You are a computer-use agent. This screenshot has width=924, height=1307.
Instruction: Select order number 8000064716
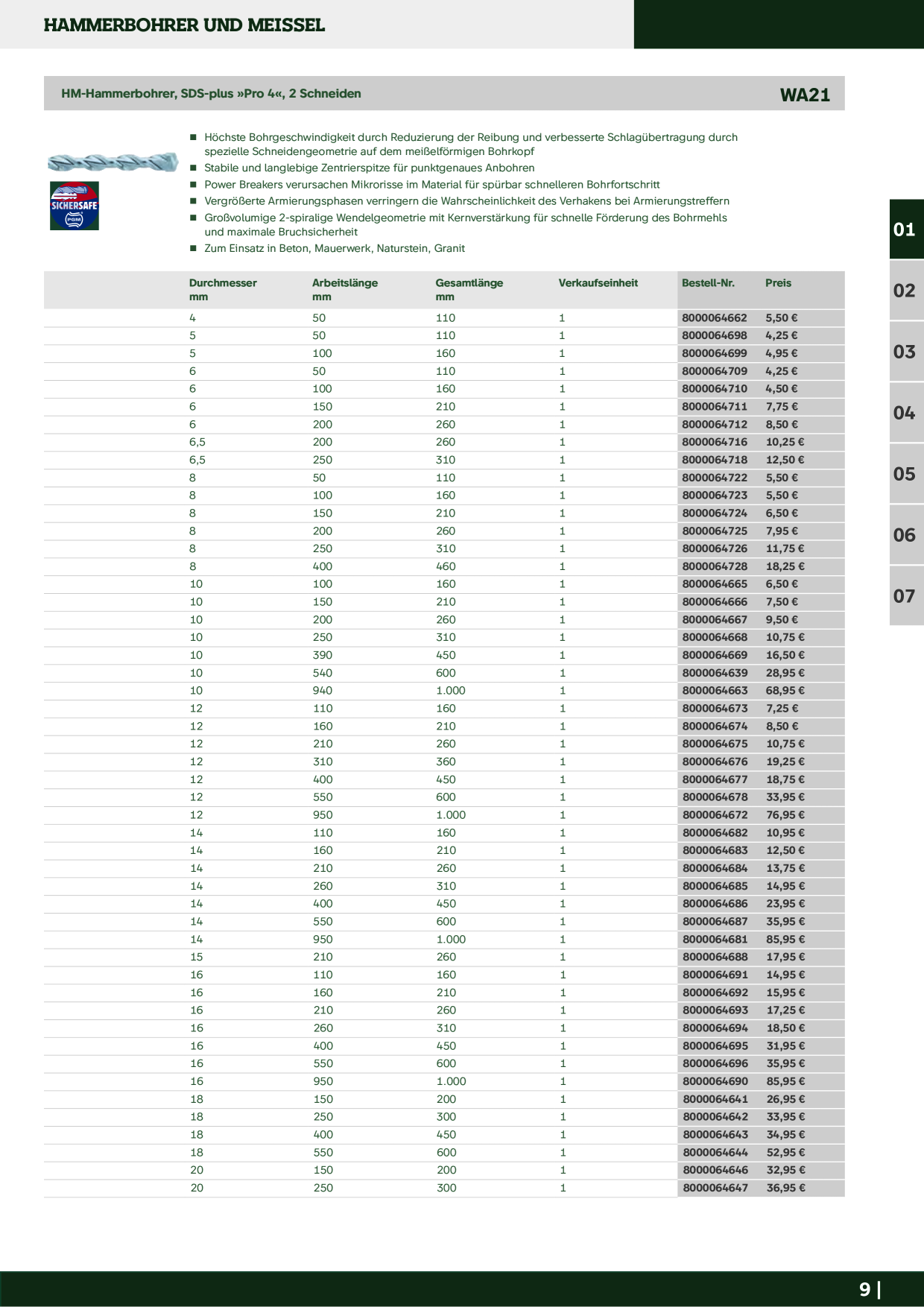715,443
